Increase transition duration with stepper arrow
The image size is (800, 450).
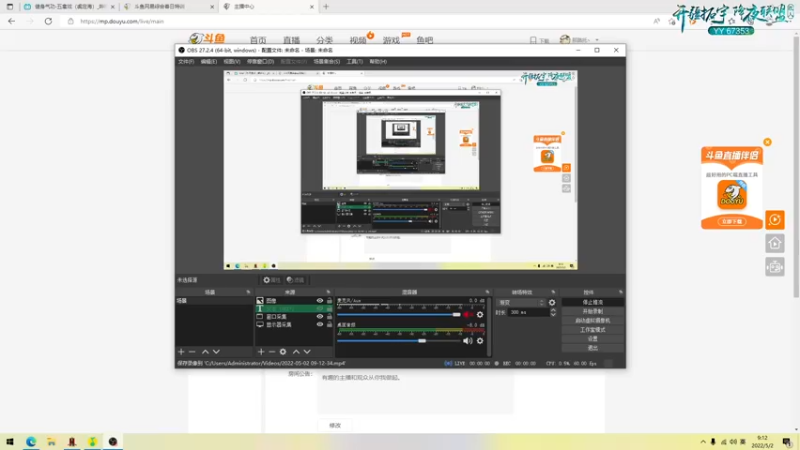coord(553,310)
